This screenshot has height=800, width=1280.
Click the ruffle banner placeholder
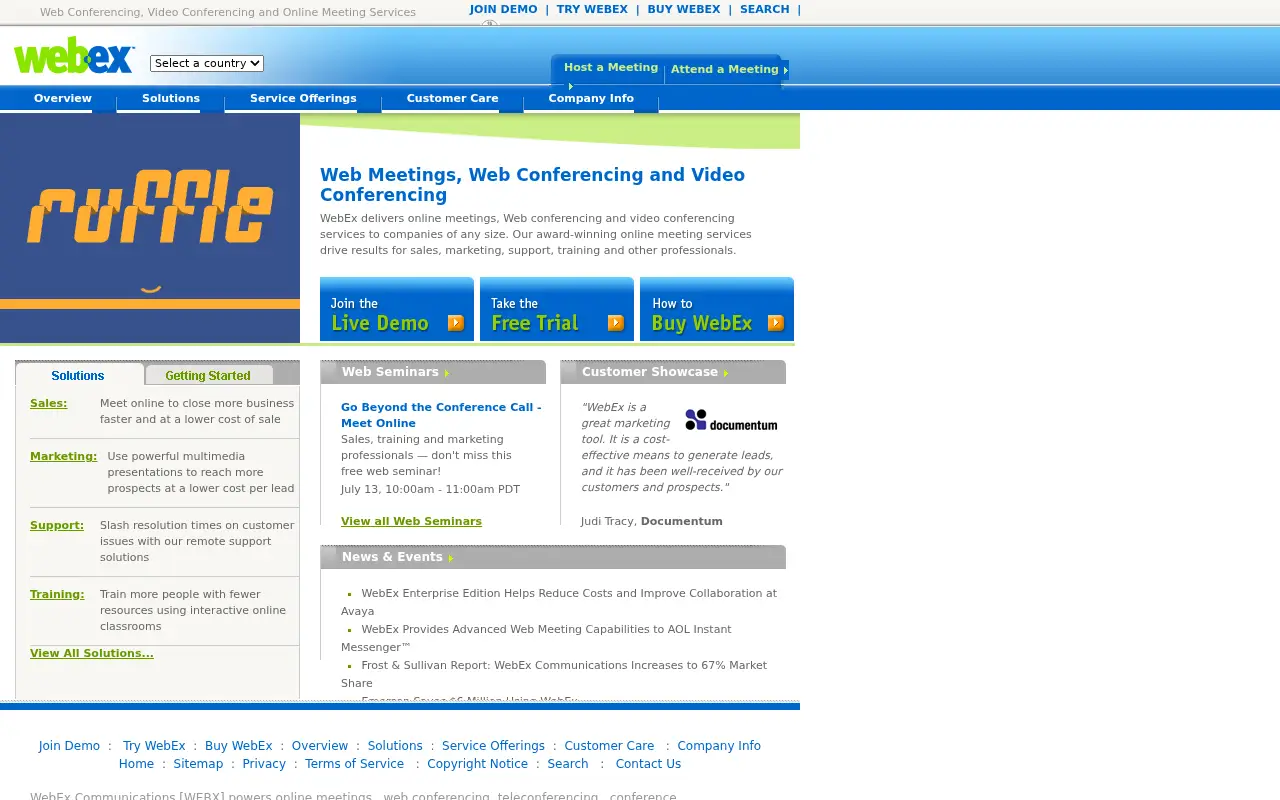(x=150, y=228)
